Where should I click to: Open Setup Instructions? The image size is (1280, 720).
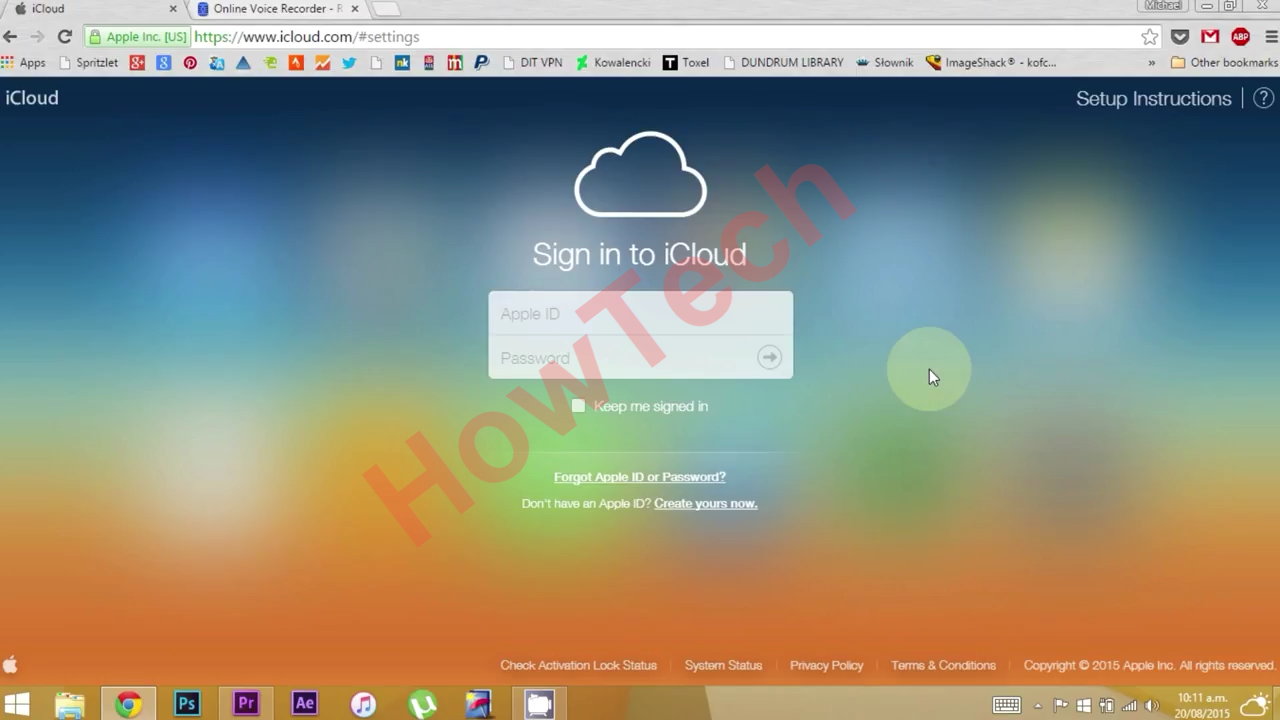click(1153, 98)
